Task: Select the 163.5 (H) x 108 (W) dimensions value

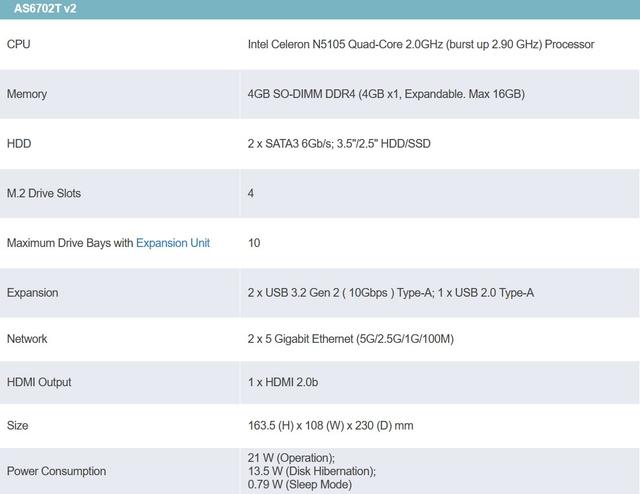Action: [331, 425]
